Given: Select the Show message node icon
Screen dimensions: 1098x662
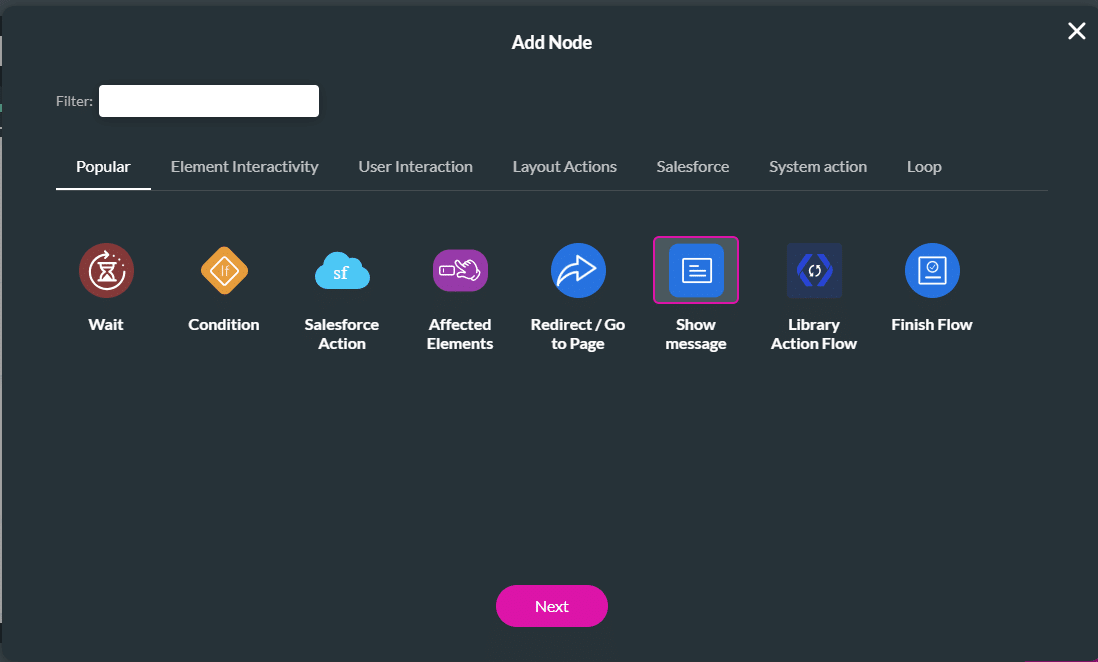Looking at the screenshot, I should [696, 270].
